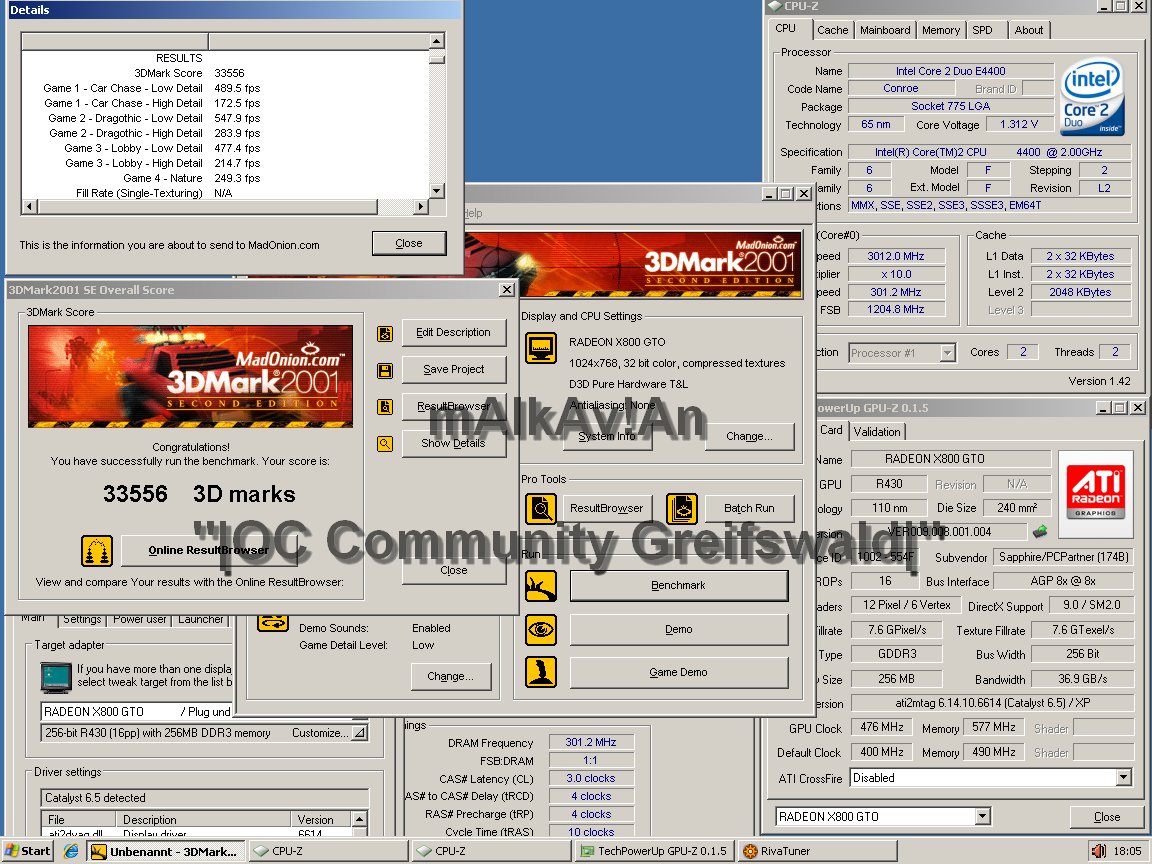This screenshot has height=864, width=1152.
Task: Click the Version column header in driver list
Action: tap(322, 819)
